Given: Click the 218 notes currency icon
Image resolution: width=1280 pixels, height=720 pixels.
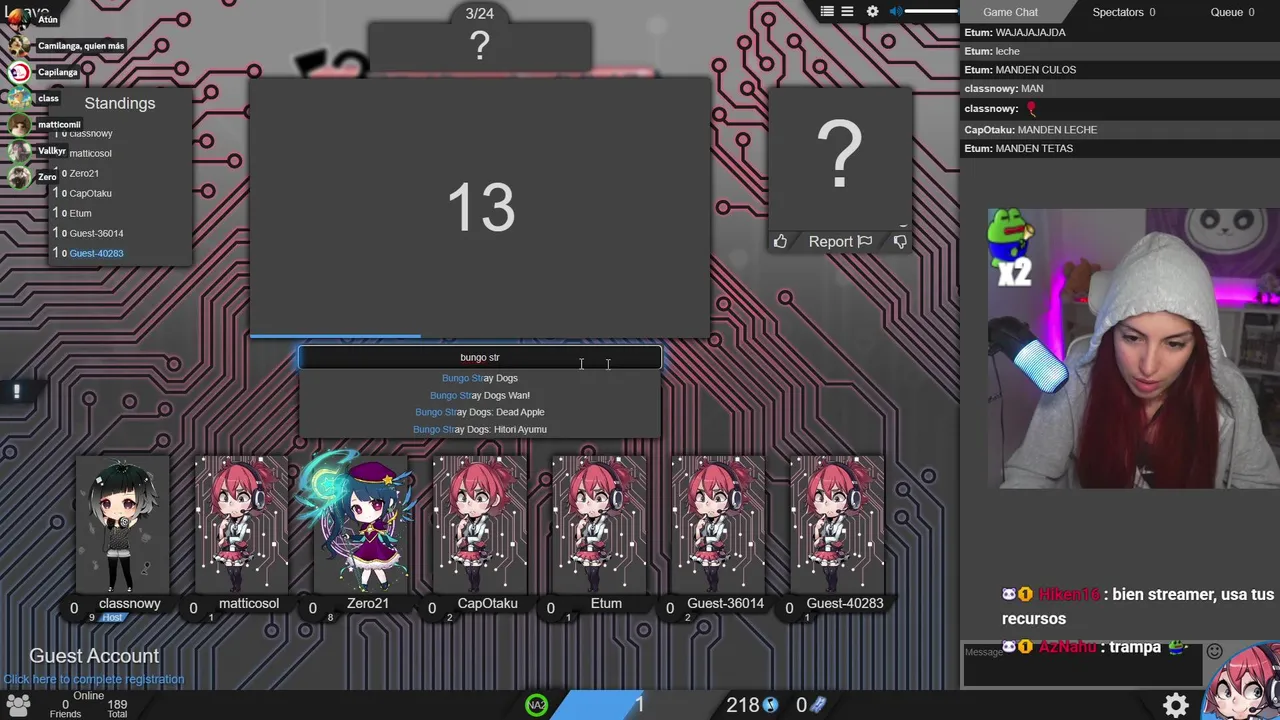Looking at the screenshot, I should tap(771, 705).
